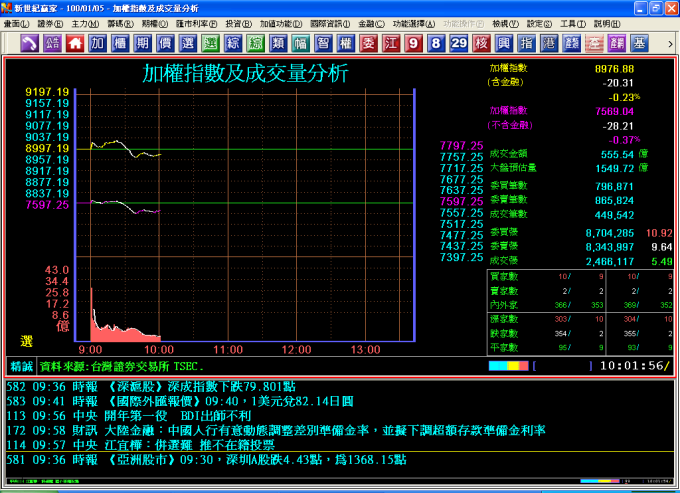
Task: Go to home via red house icon
Action: click(75, 43)
